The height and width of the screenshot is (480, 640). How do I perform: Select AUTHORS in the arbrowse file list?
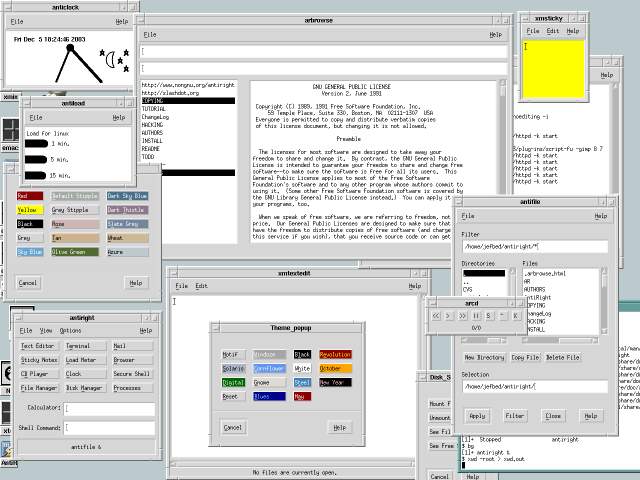coord(152,132)
